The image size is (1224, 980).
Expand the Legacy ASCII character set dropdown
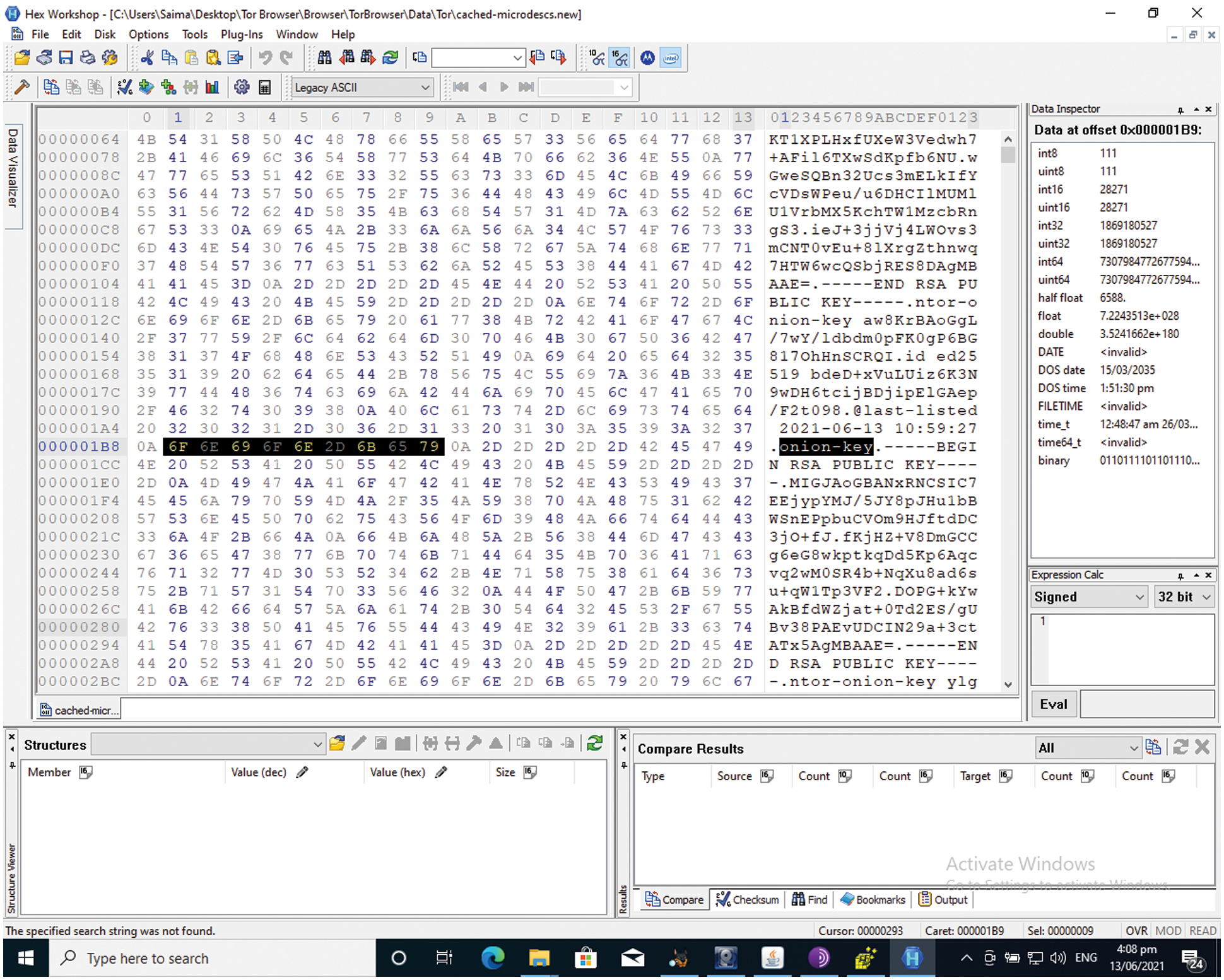[425, 87]
